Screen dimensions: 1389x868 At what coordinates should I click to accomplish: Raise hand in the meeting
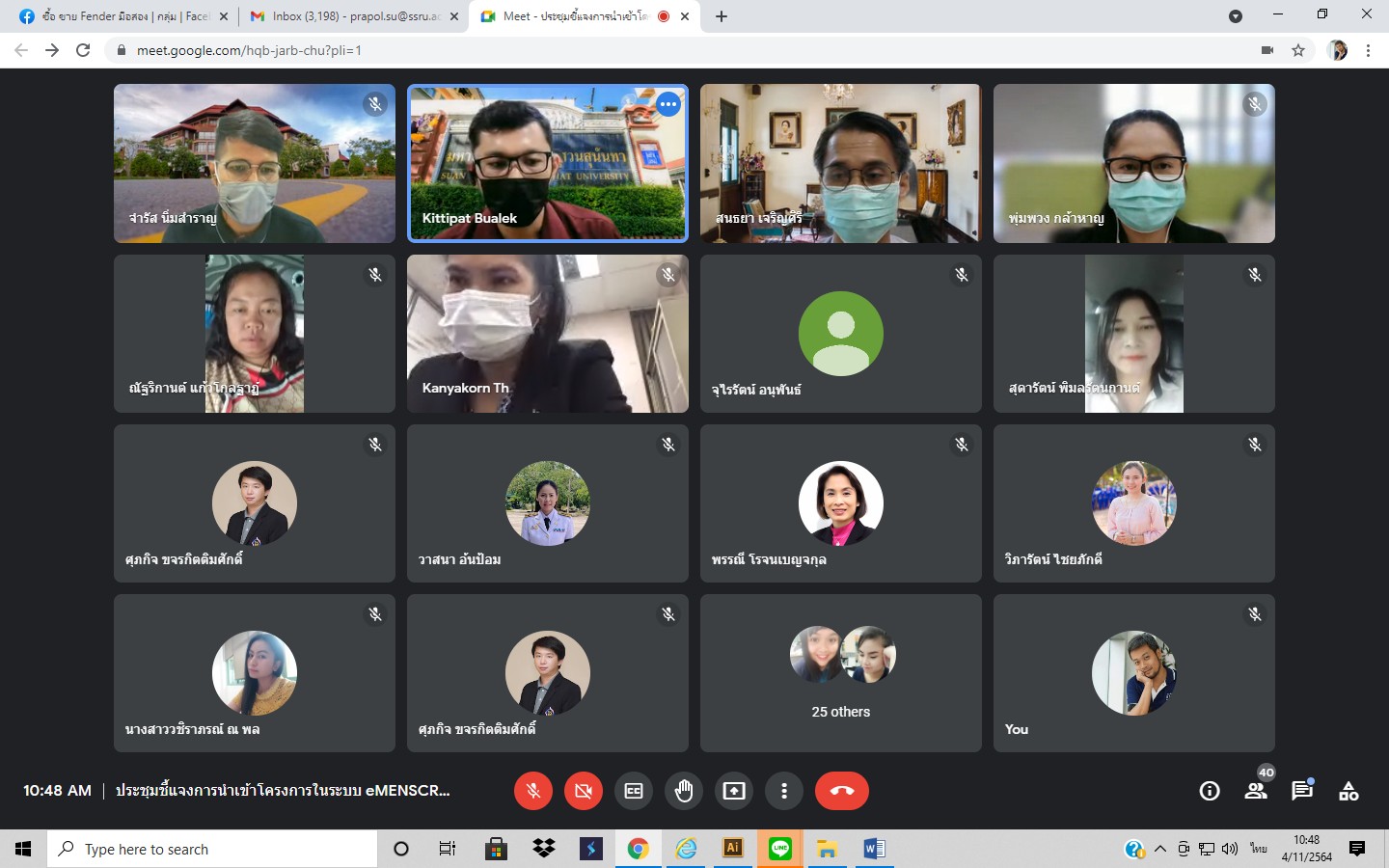click(684, 791)
